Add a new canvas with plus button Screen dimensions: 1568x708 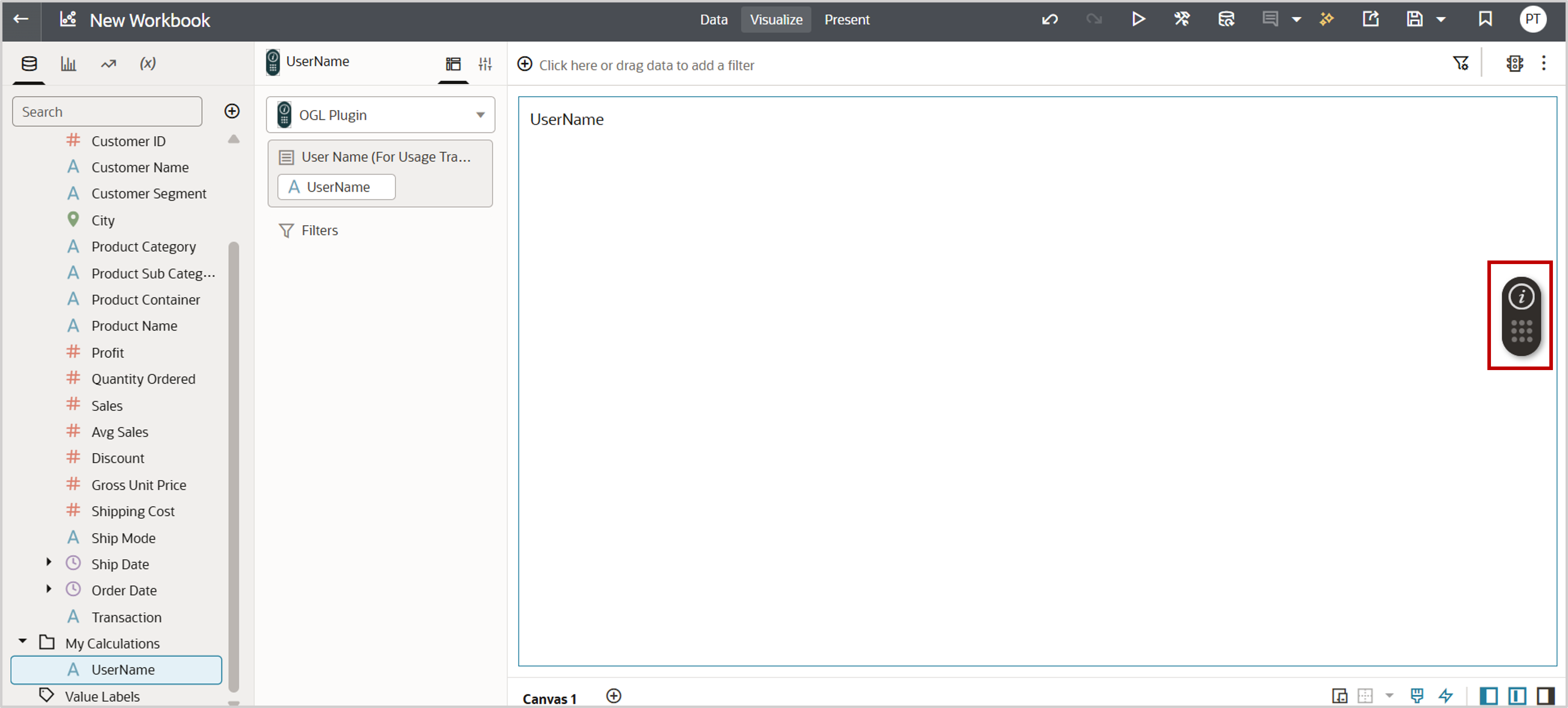(614, 696)
